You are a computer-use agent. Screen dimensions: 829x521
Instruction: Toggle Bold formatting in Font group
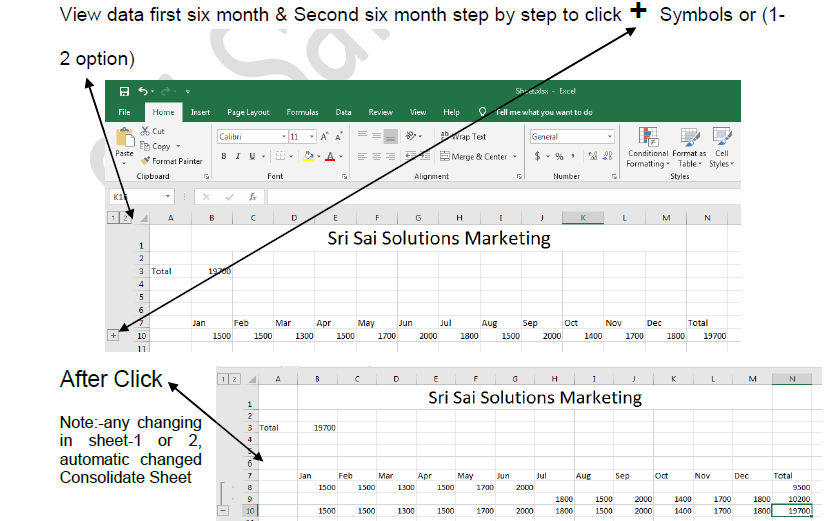pos(224,156)
